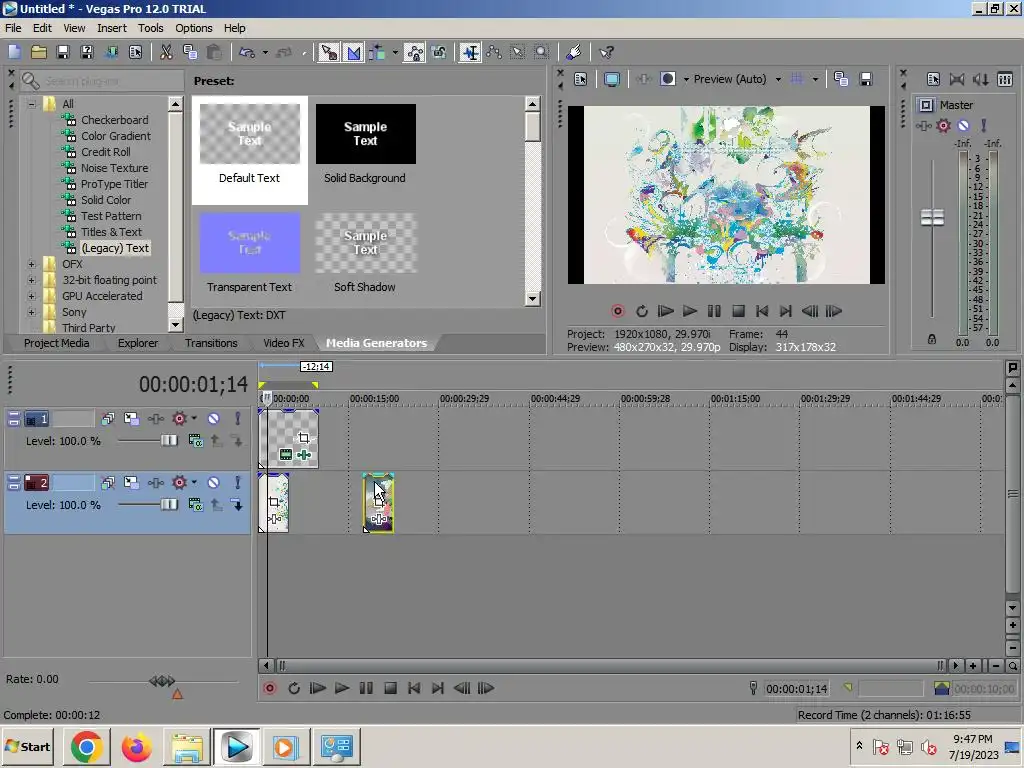
Task: Click the Record button in the preview transport
Action: pos(617,311)
